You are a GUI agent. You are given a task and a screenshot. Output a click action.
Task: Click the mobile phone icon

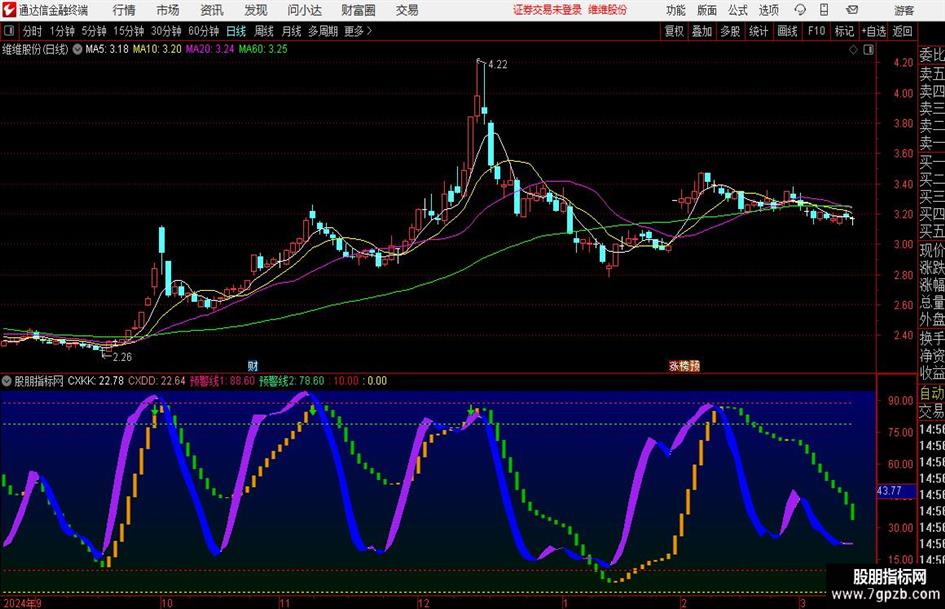(x=824, y=10)
